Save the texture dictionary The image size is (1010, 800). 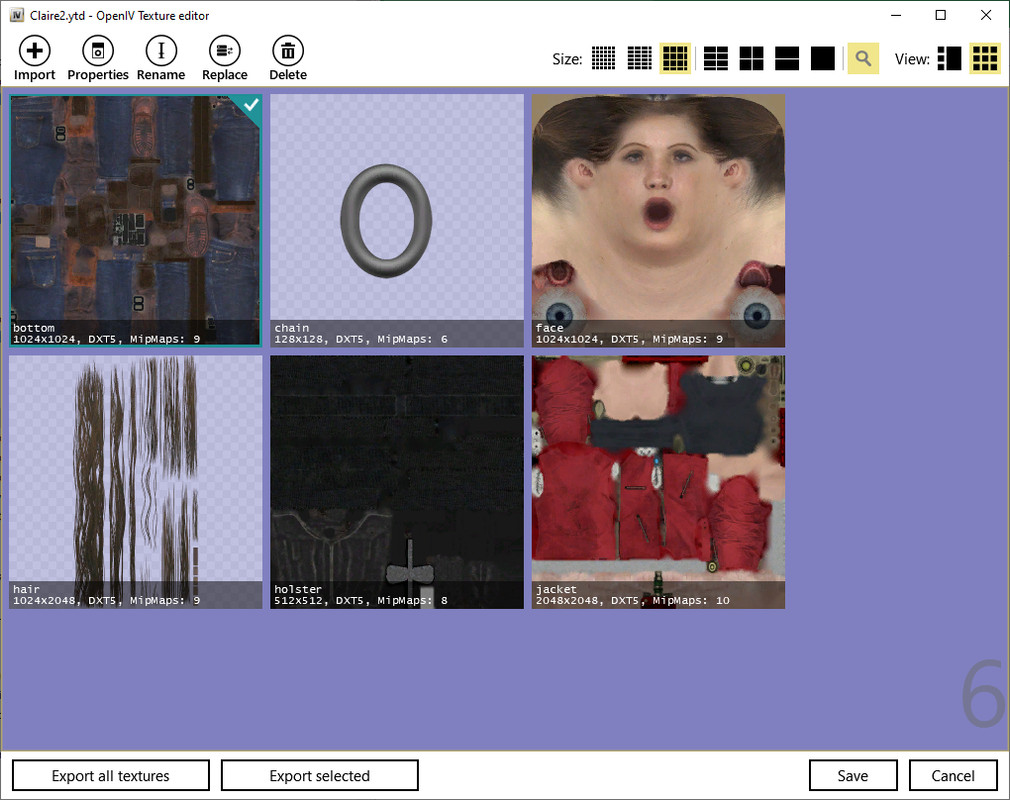853,776
